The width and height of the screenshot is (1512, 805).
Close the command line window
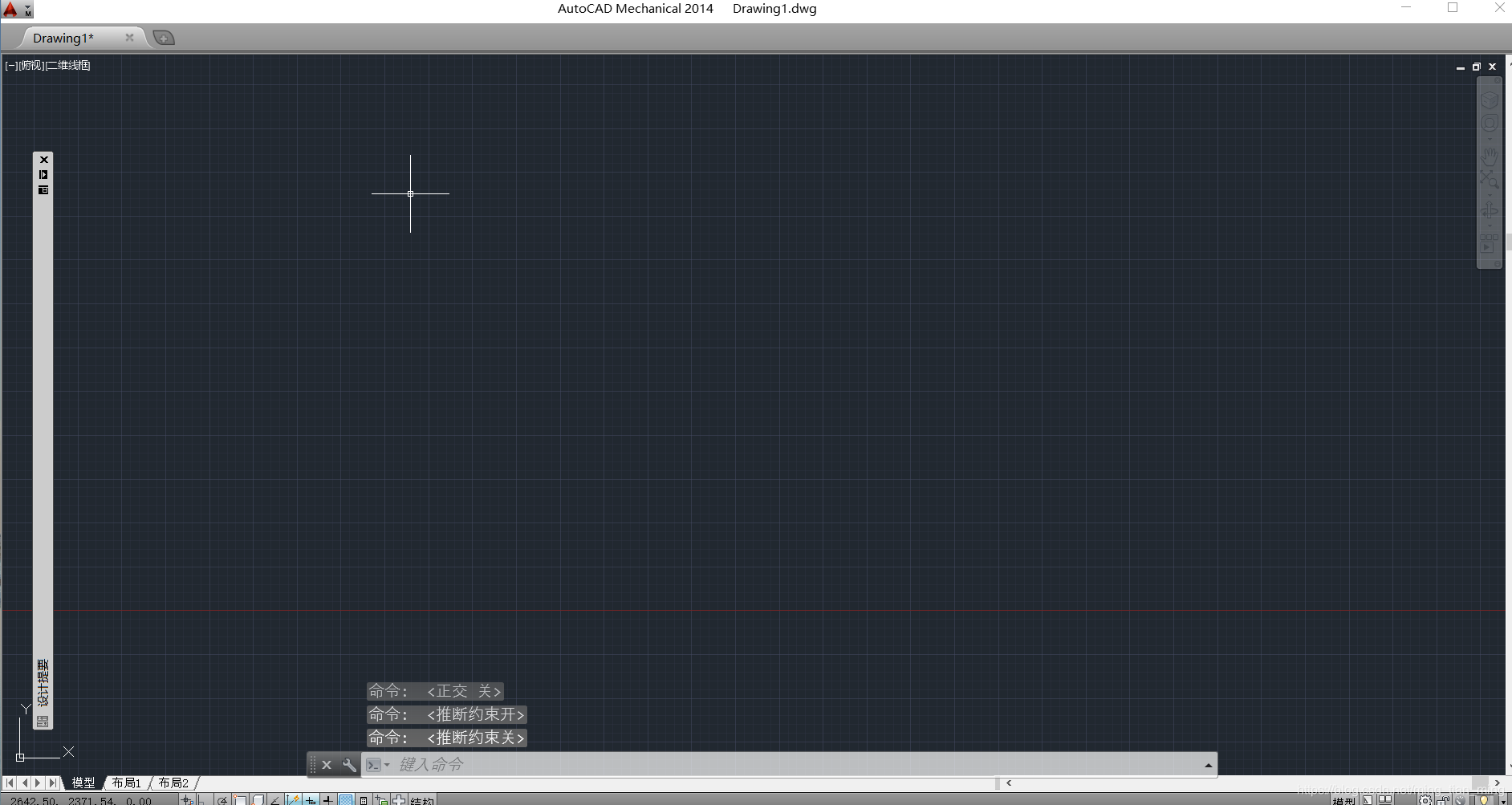pos(327,765)
